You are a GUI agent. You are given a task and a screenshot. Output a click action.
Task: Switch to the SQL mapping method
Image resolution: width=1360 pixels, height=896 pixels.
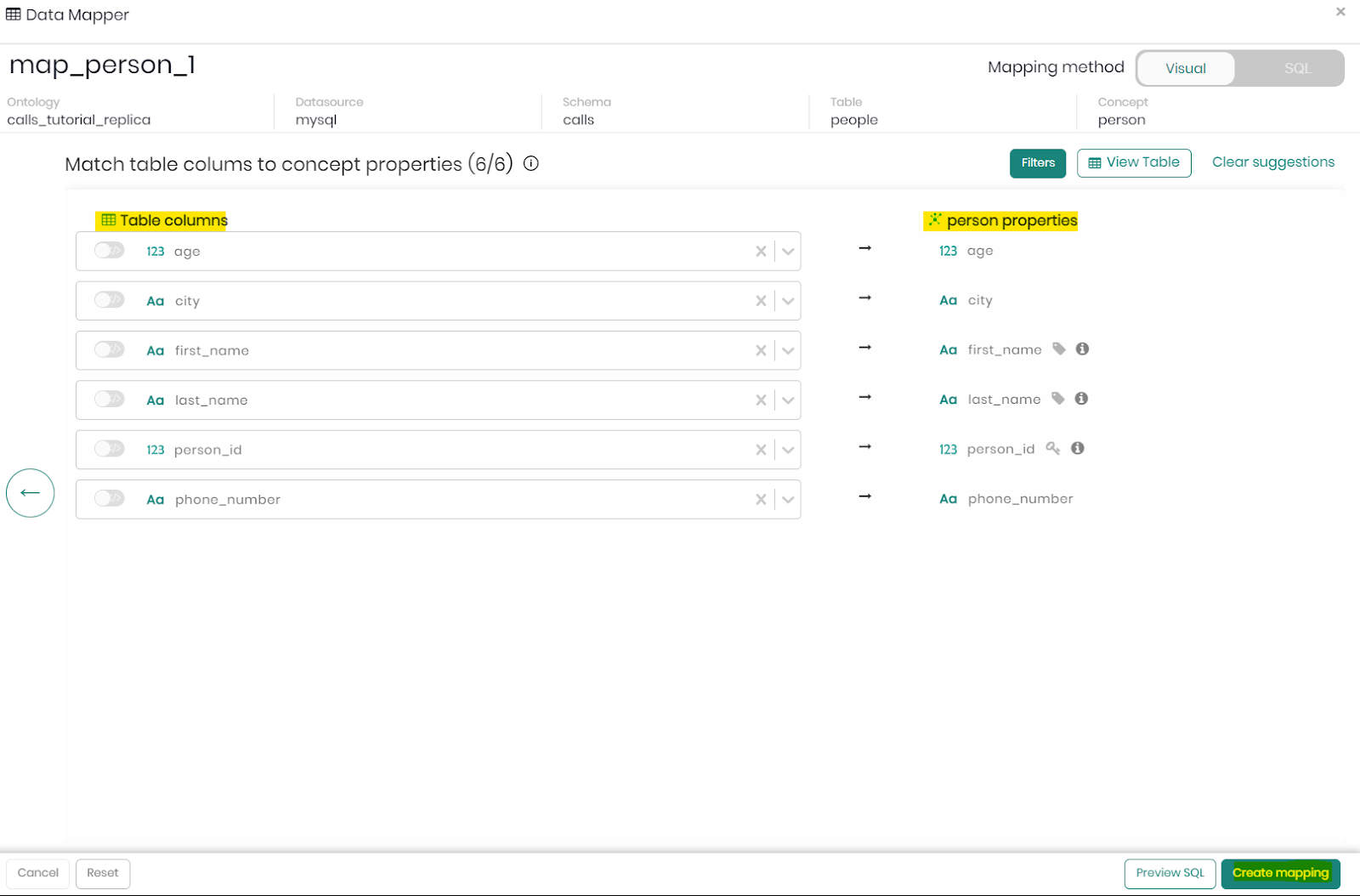pyautogui.click(x=1296, y=68)
